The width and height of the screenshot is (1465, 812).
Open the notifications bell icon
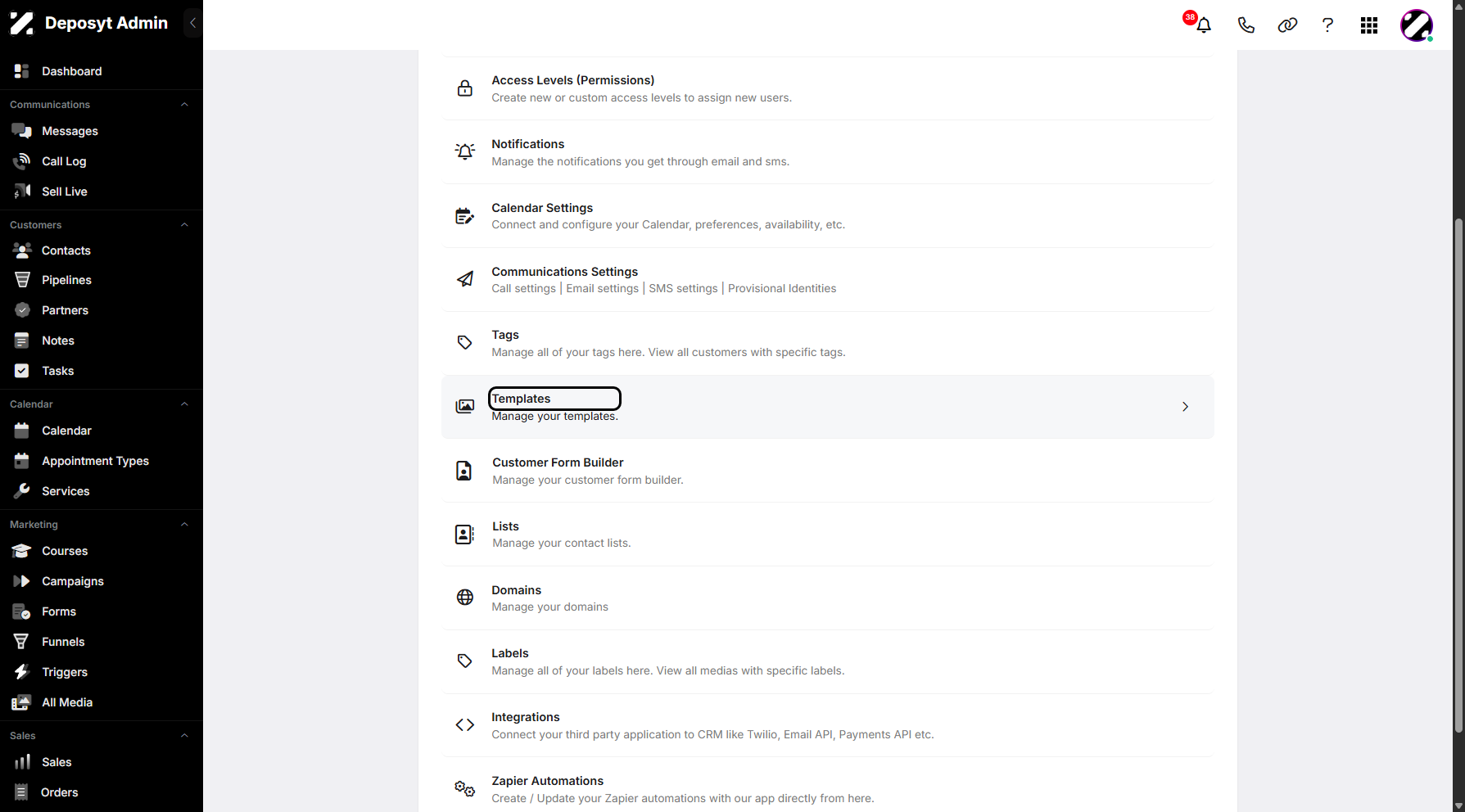[1203, 25]
